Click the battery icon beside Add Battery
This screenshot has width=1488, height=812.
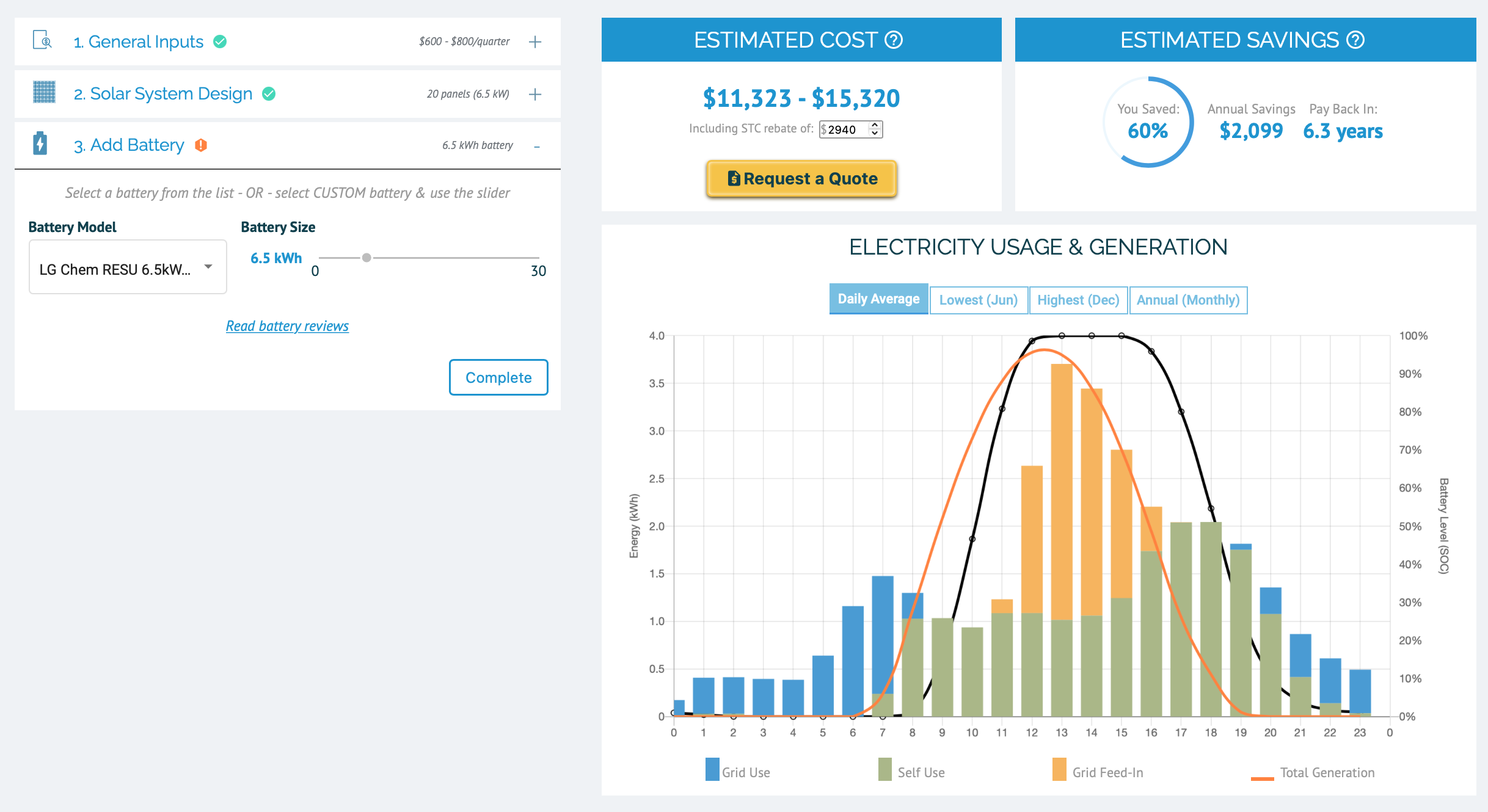(x=40, y=144)
